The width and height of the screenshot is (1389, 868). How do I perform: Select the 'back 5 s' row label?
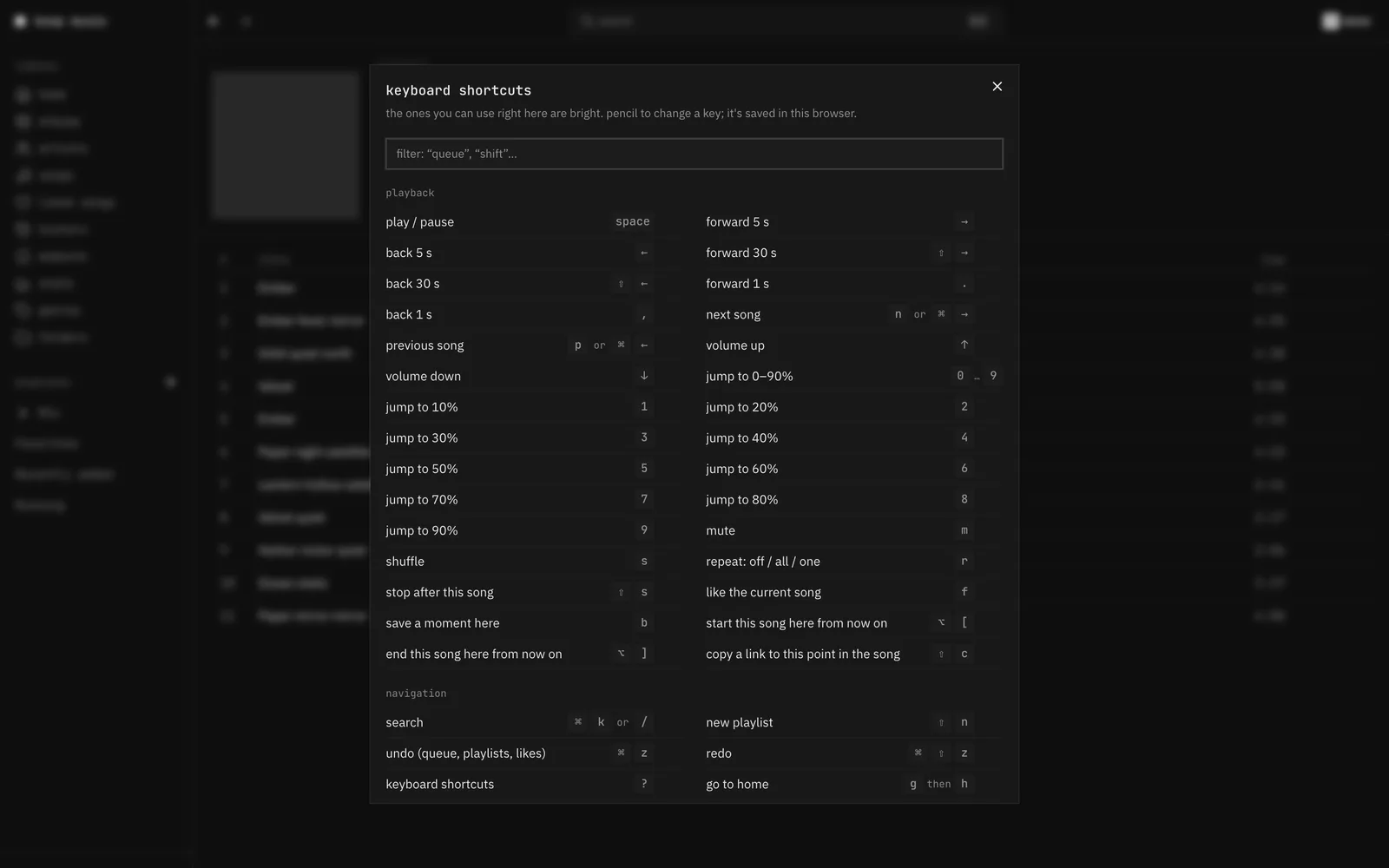click(409, 253)
